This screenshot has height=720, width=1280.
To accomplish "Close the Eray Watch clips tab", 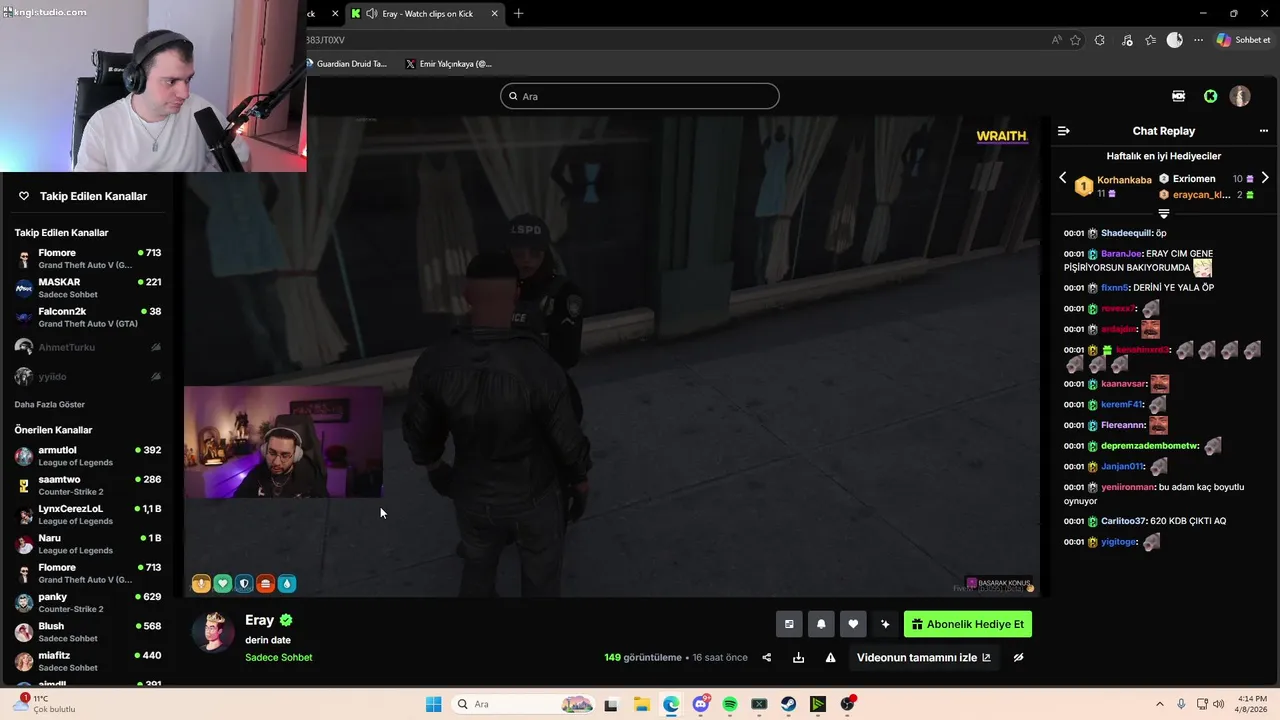I will pyautogui.click(x=495, y=13).
